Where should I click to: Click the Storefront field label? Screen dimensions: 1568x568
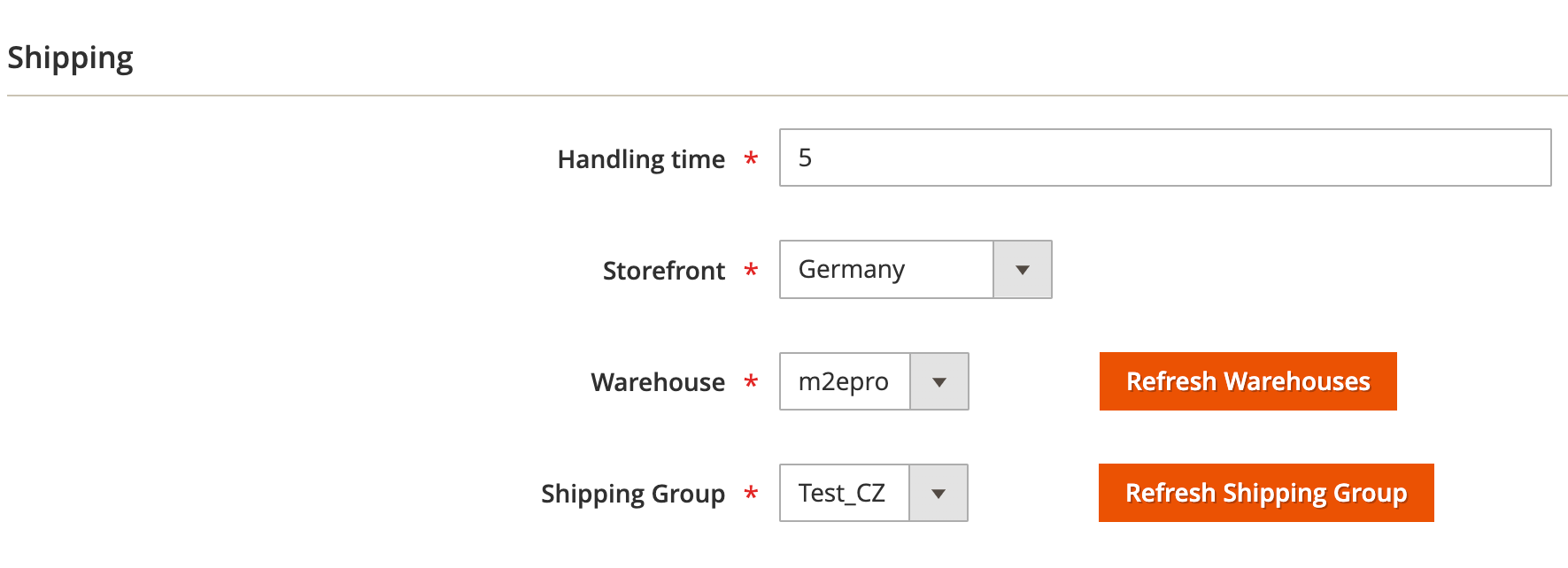[664, 271]
